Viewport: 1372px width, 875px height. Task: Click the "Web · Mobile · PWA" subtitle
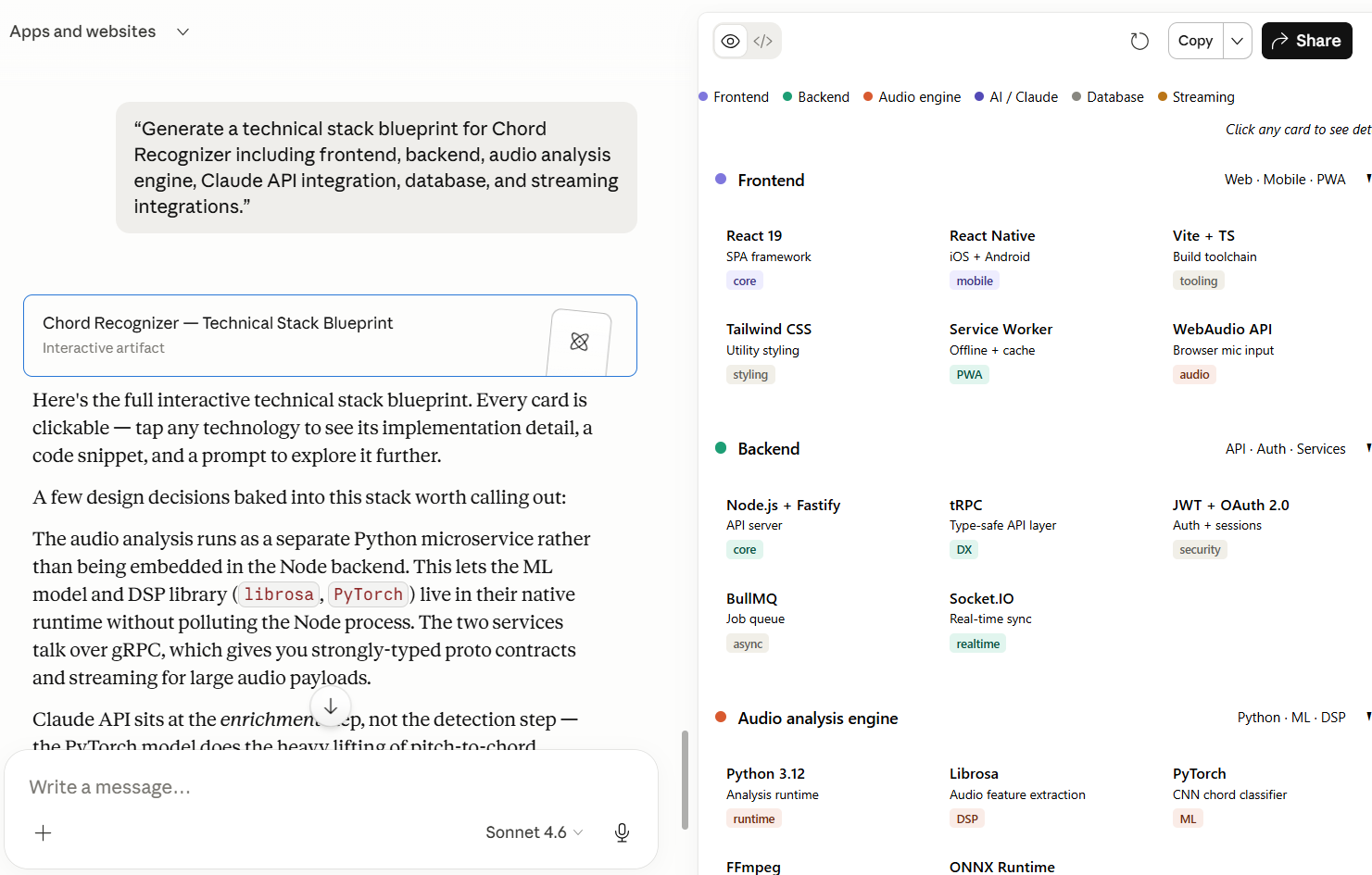tap(1285, 180)
